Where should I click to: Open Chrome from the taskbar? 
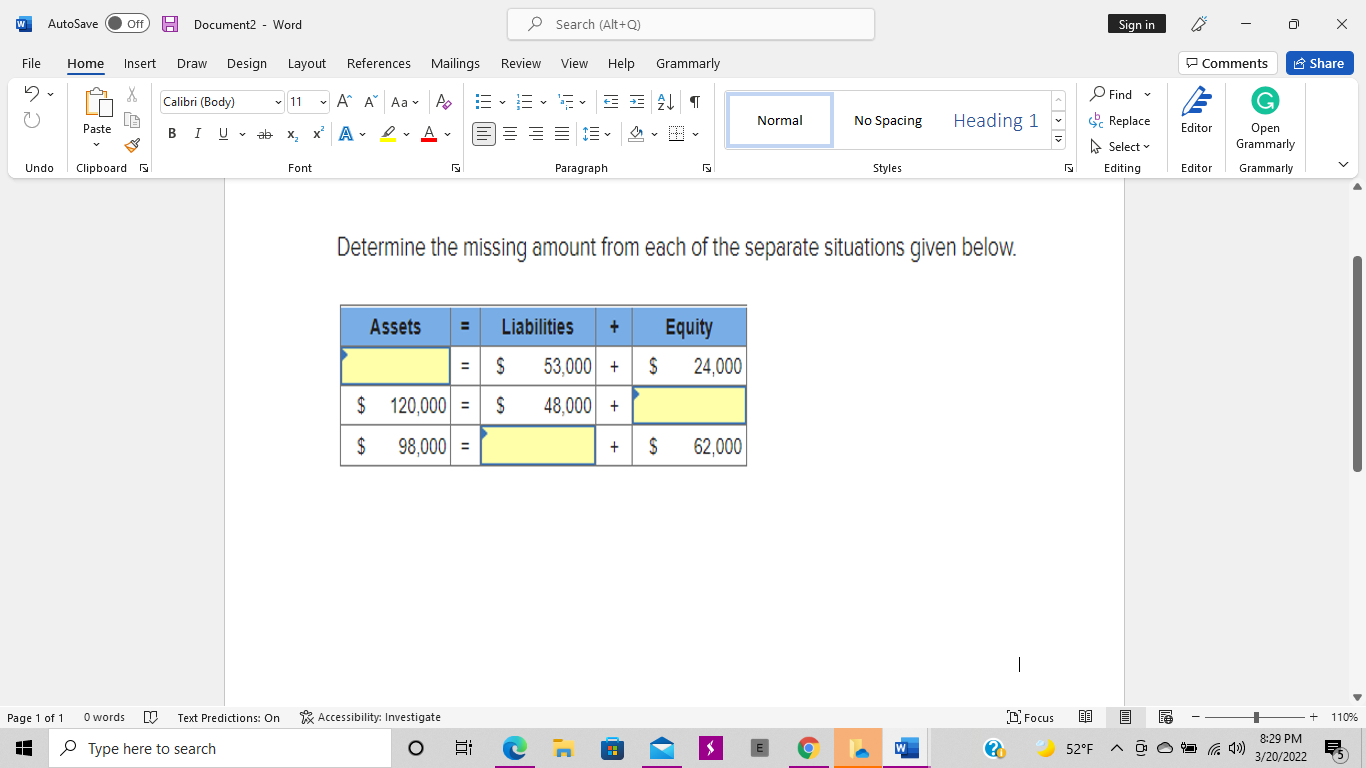click(x=808, y=748)
